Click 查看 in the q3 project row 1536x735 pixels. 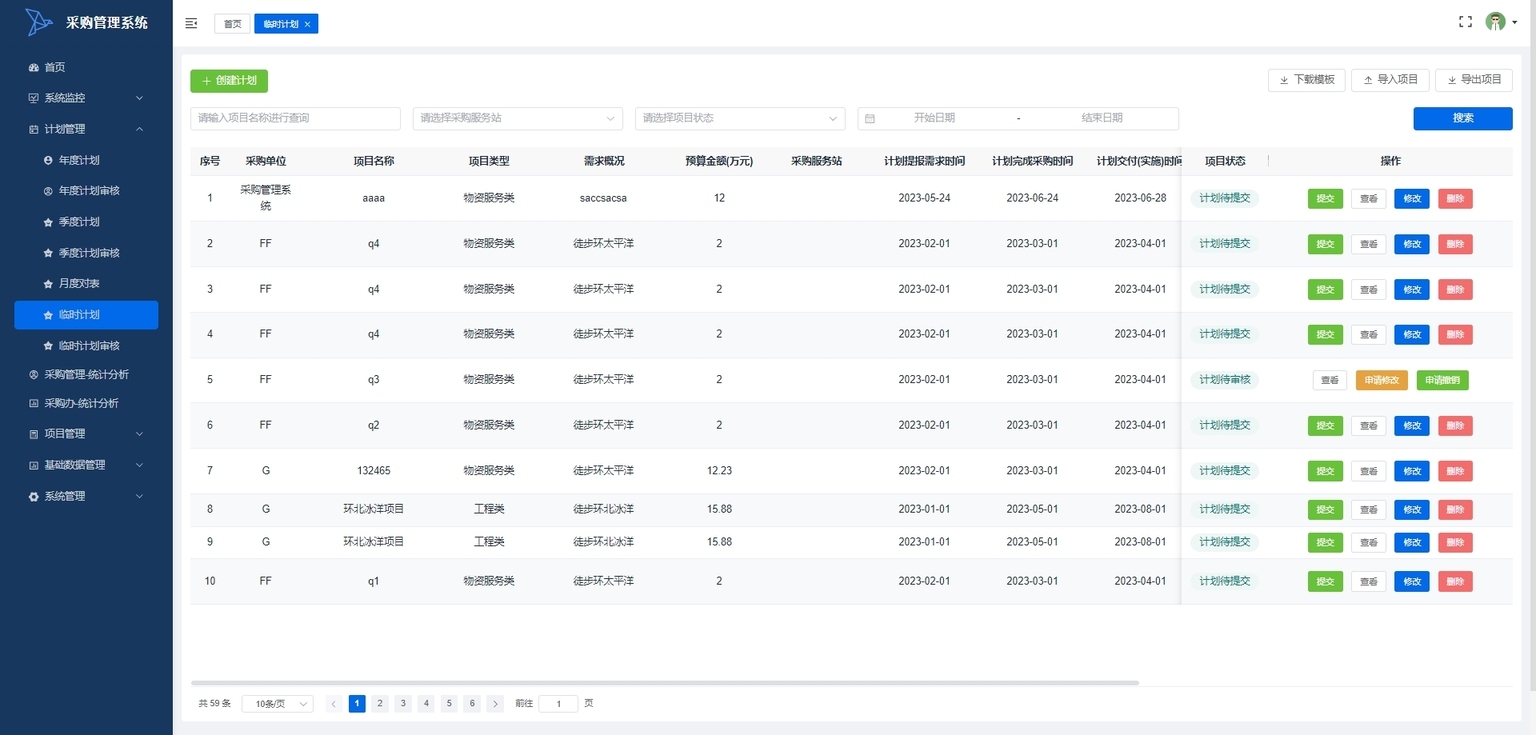click(x=1330, y=380)
